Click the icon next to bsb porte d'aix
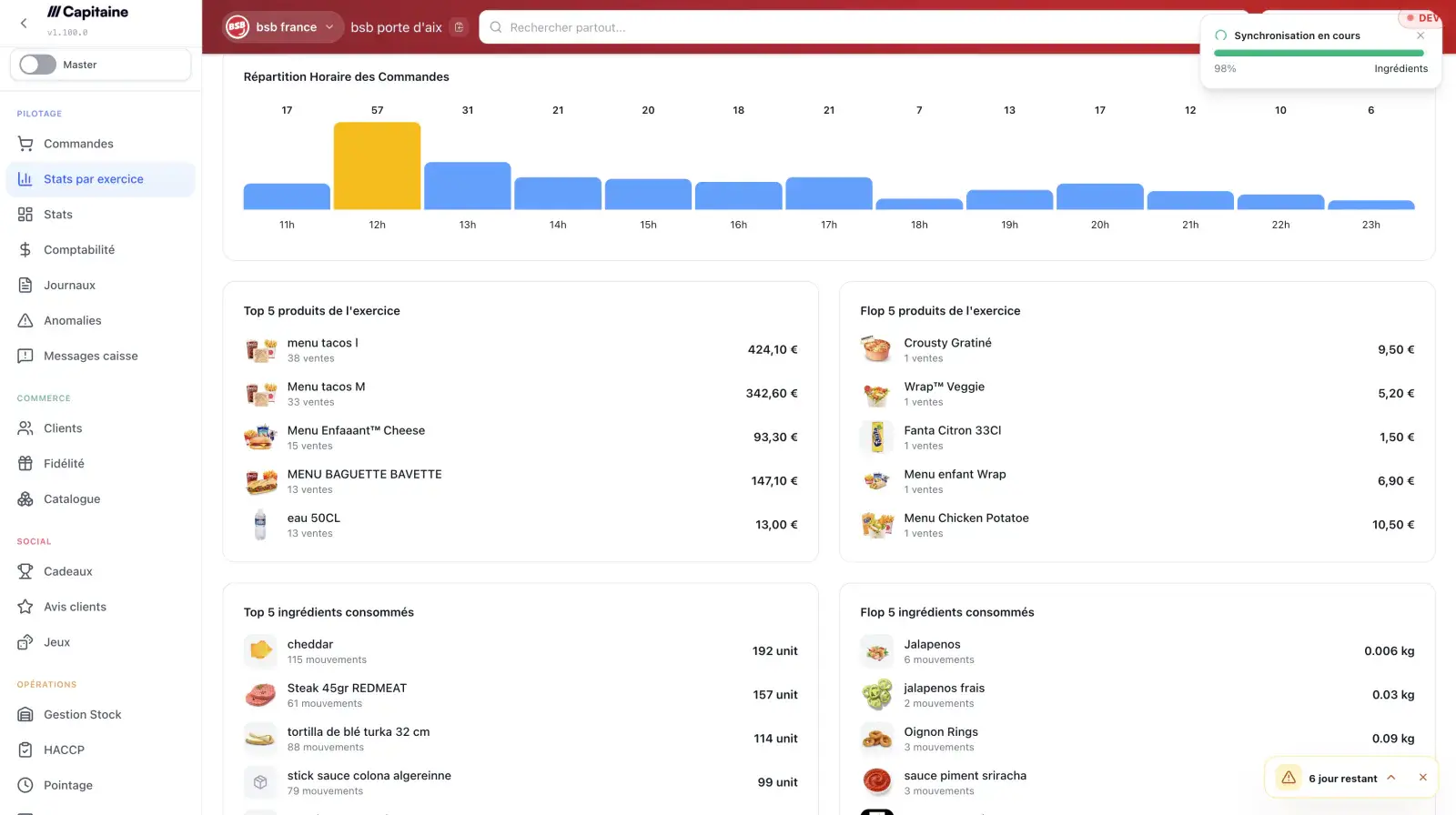1456x815 pixels. tap(459, 27)
